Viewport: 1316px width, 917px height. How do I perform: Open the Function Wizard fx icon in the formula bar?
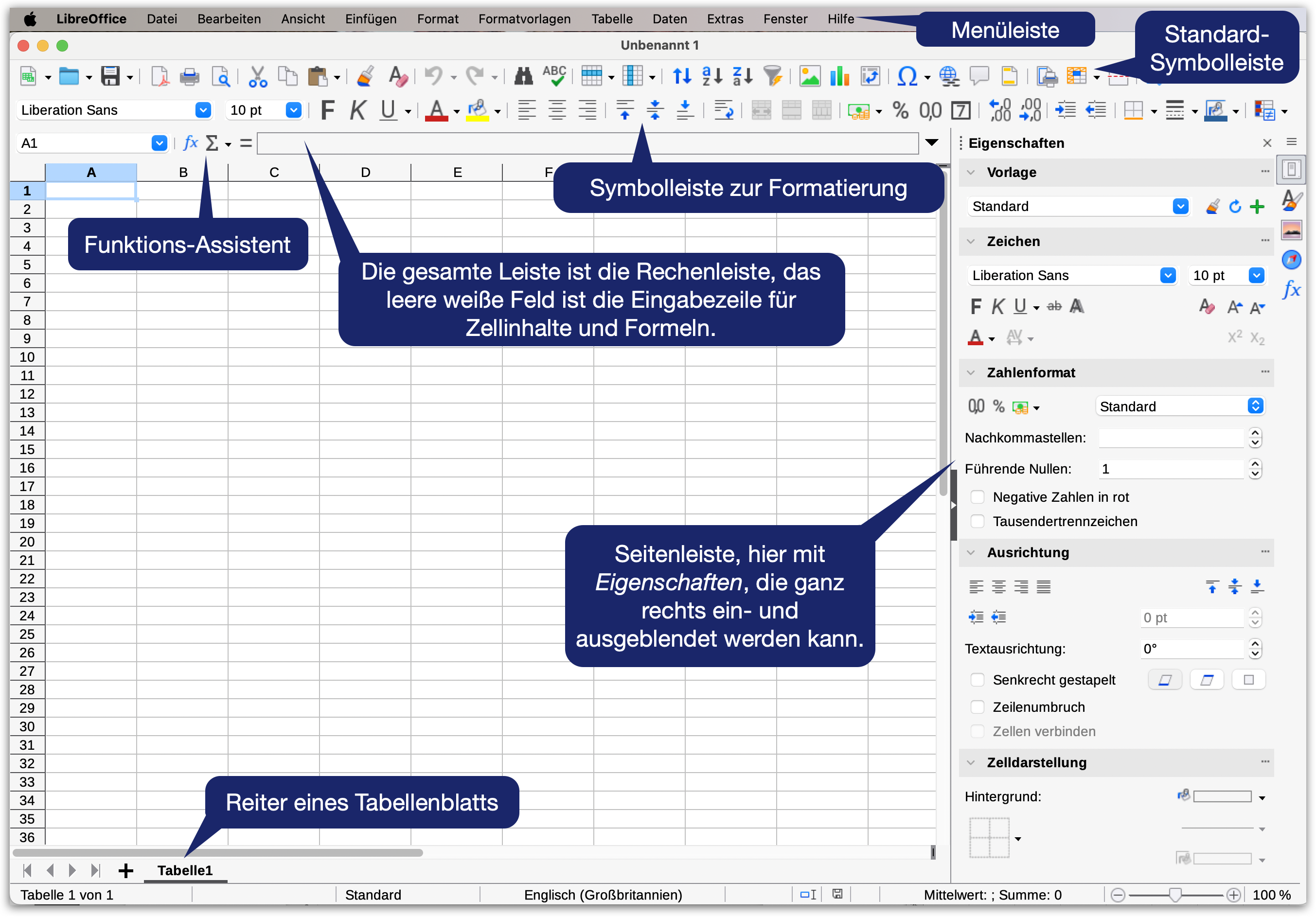pos(190,143)
